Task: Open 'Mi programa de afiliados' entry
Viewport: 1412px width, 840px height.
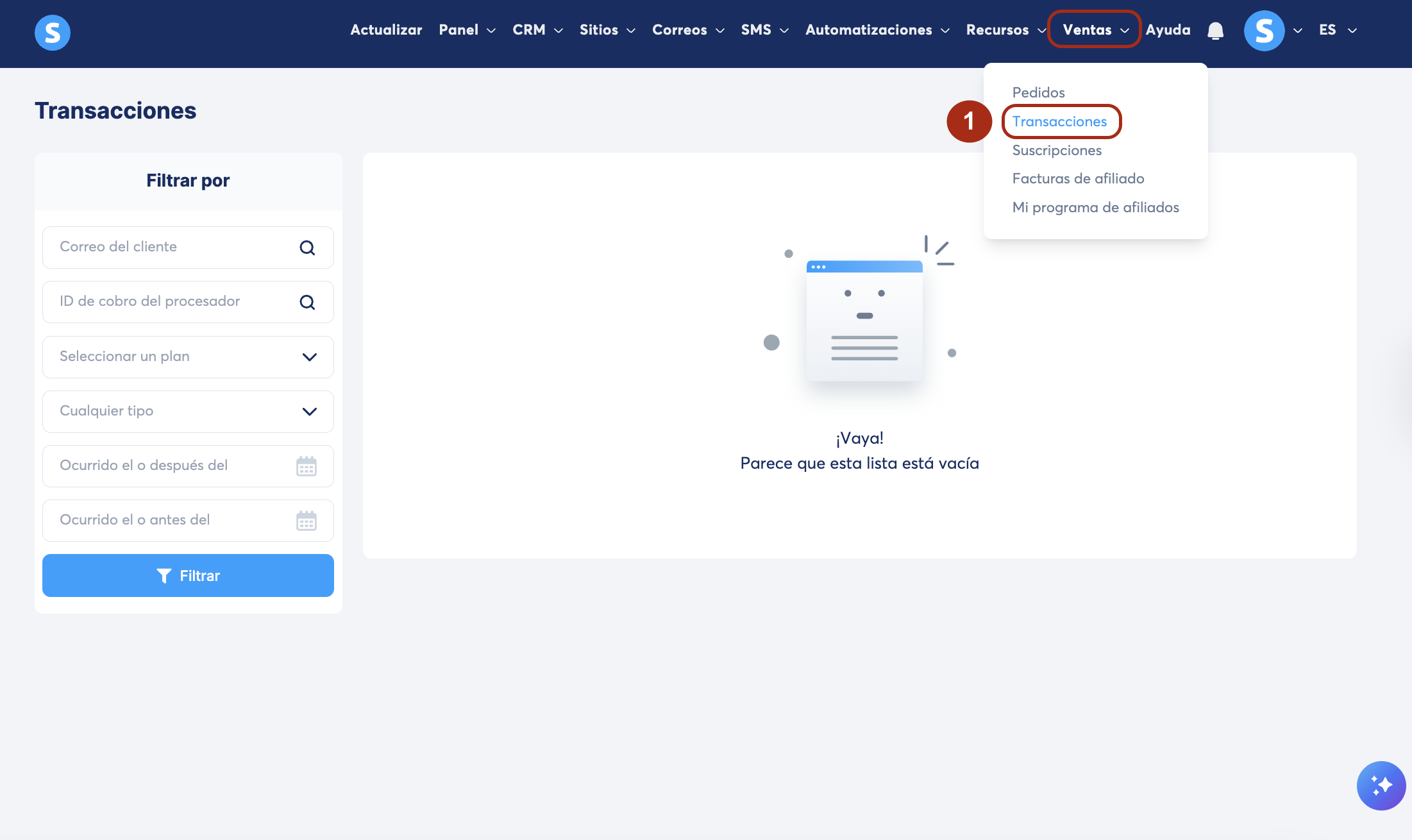Action: pos(1095,207)
